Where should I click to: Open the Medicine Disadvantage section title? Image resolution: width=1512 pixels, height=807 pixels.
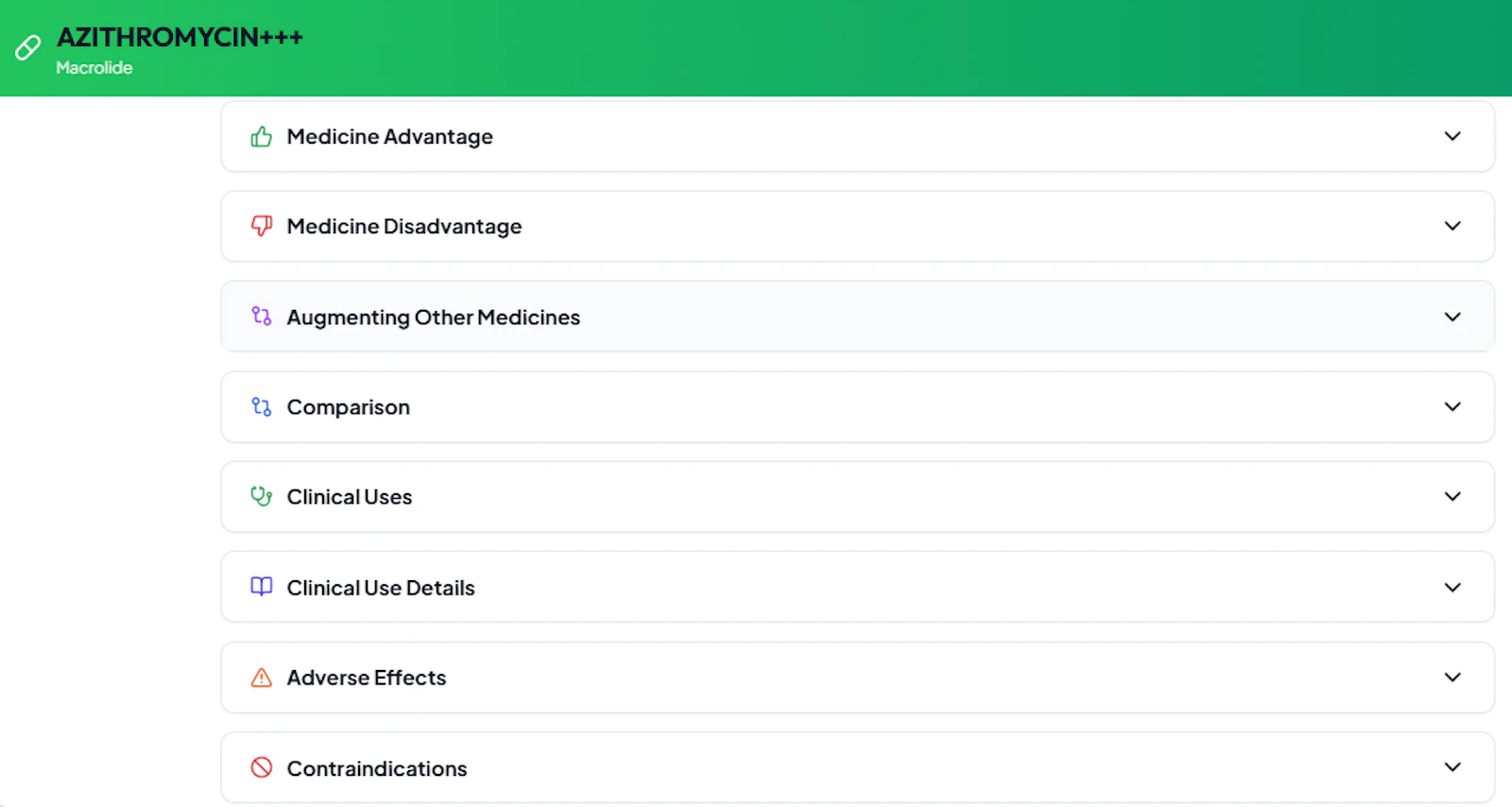click(x=404, y=227)
